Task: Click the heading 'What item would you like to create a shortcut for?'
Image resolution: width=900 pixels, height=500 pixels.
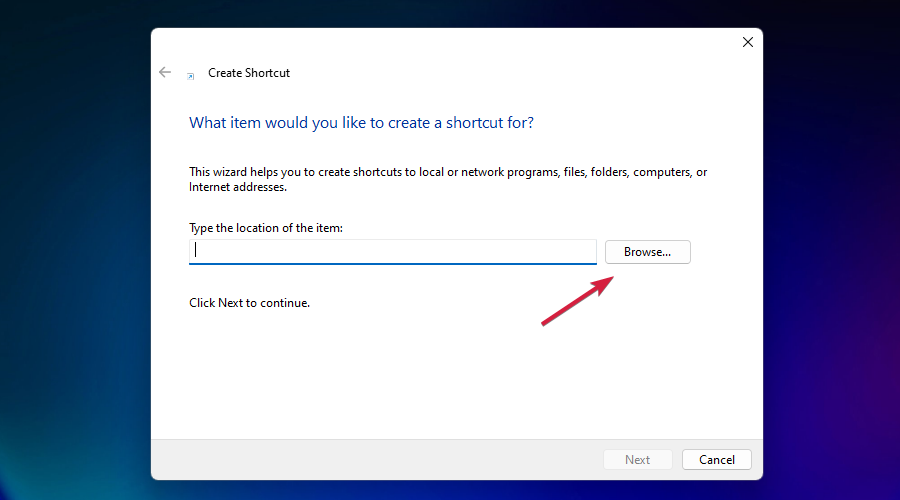Action: pos(361,123)
